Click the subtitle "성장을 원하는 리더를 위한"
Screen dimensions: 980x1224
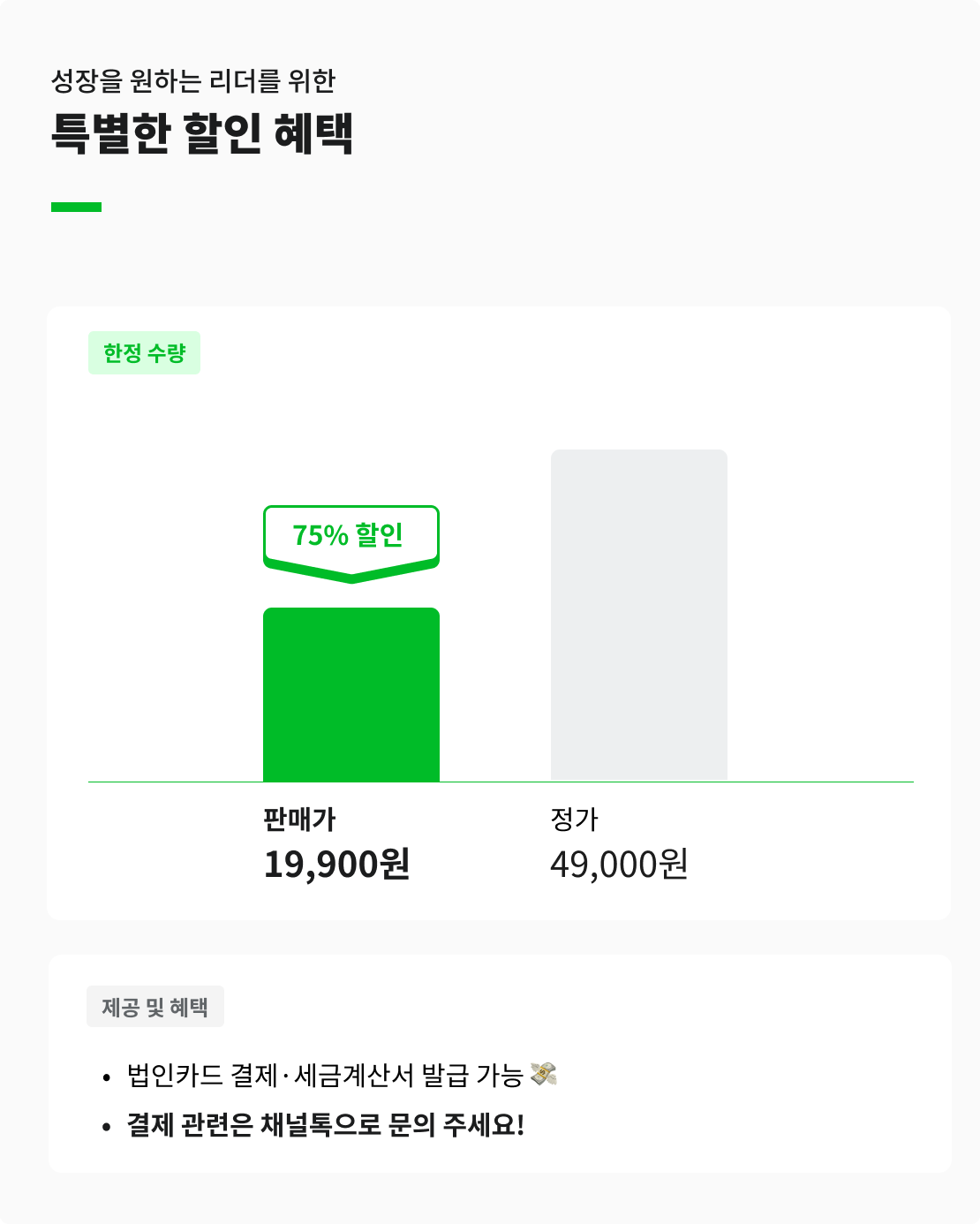[x=193, y=81]
